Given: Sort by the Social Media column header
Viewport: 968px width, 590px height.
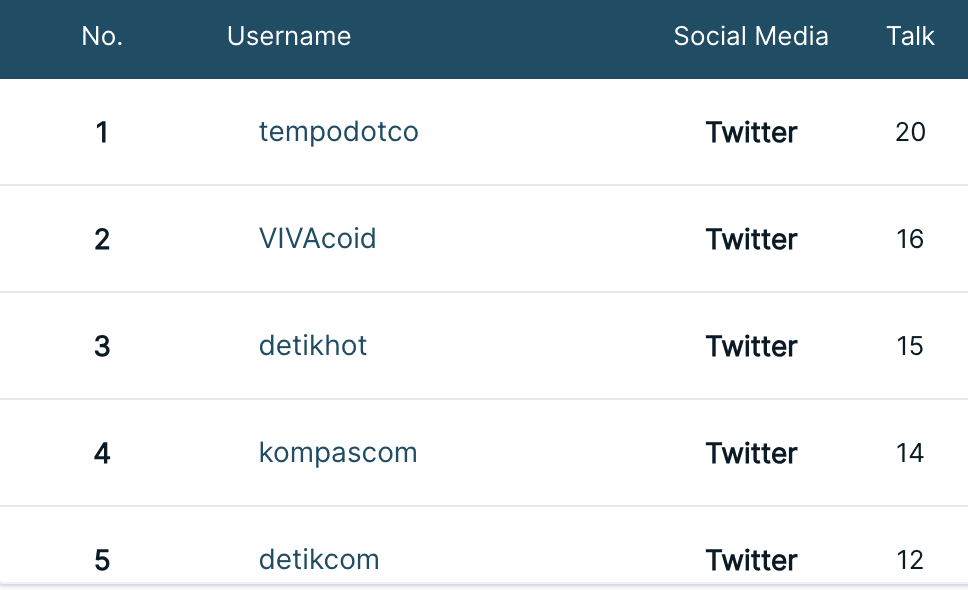Looking at the screenshot, I should point(751,36).
